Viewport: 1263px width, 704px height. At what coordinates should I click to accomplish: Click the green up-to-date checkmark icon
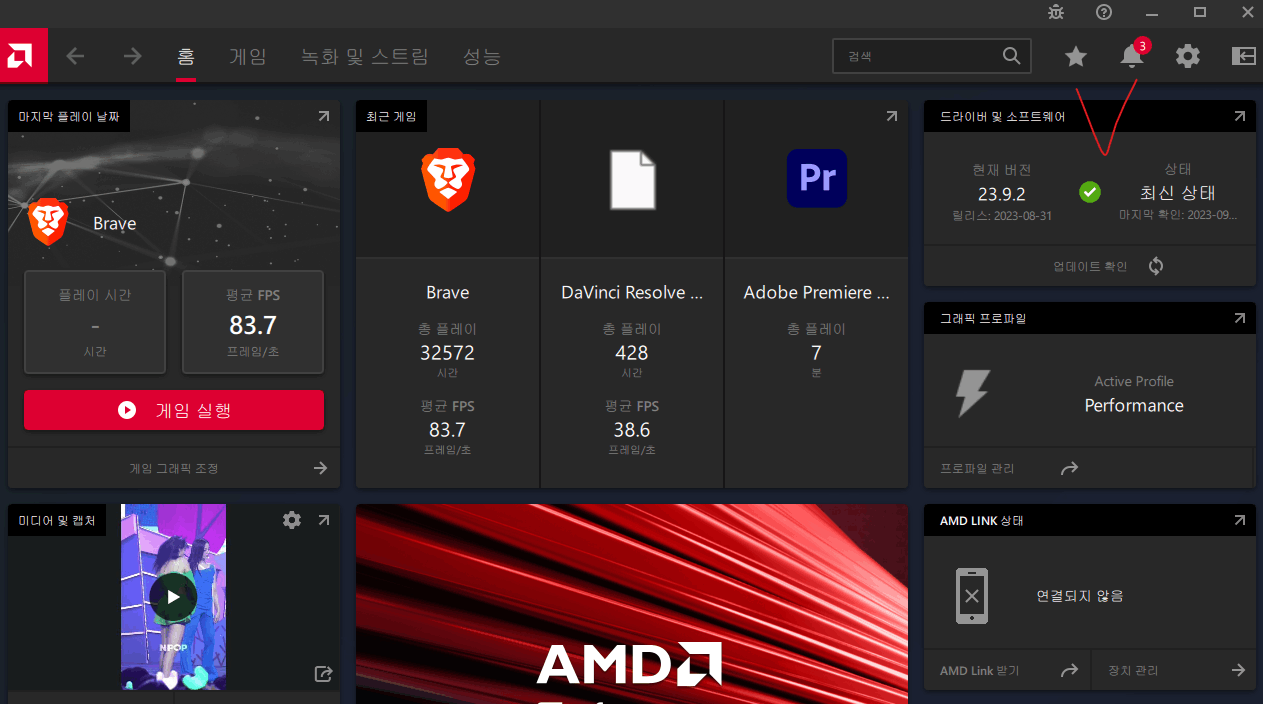1090,191
